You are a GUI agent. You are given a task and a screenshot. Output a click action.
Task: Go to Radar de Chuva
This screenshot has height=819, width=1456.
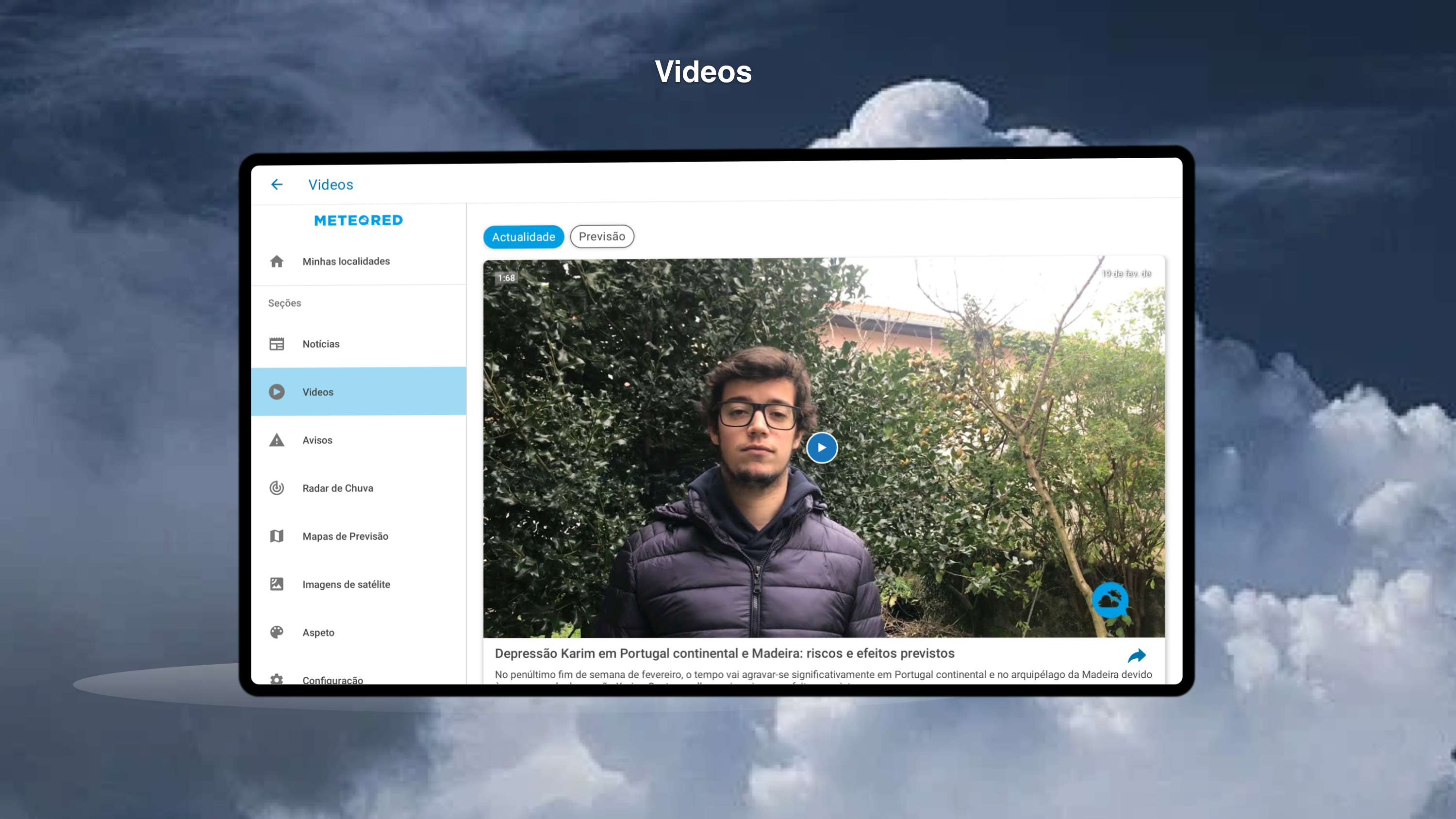(337, 488)
